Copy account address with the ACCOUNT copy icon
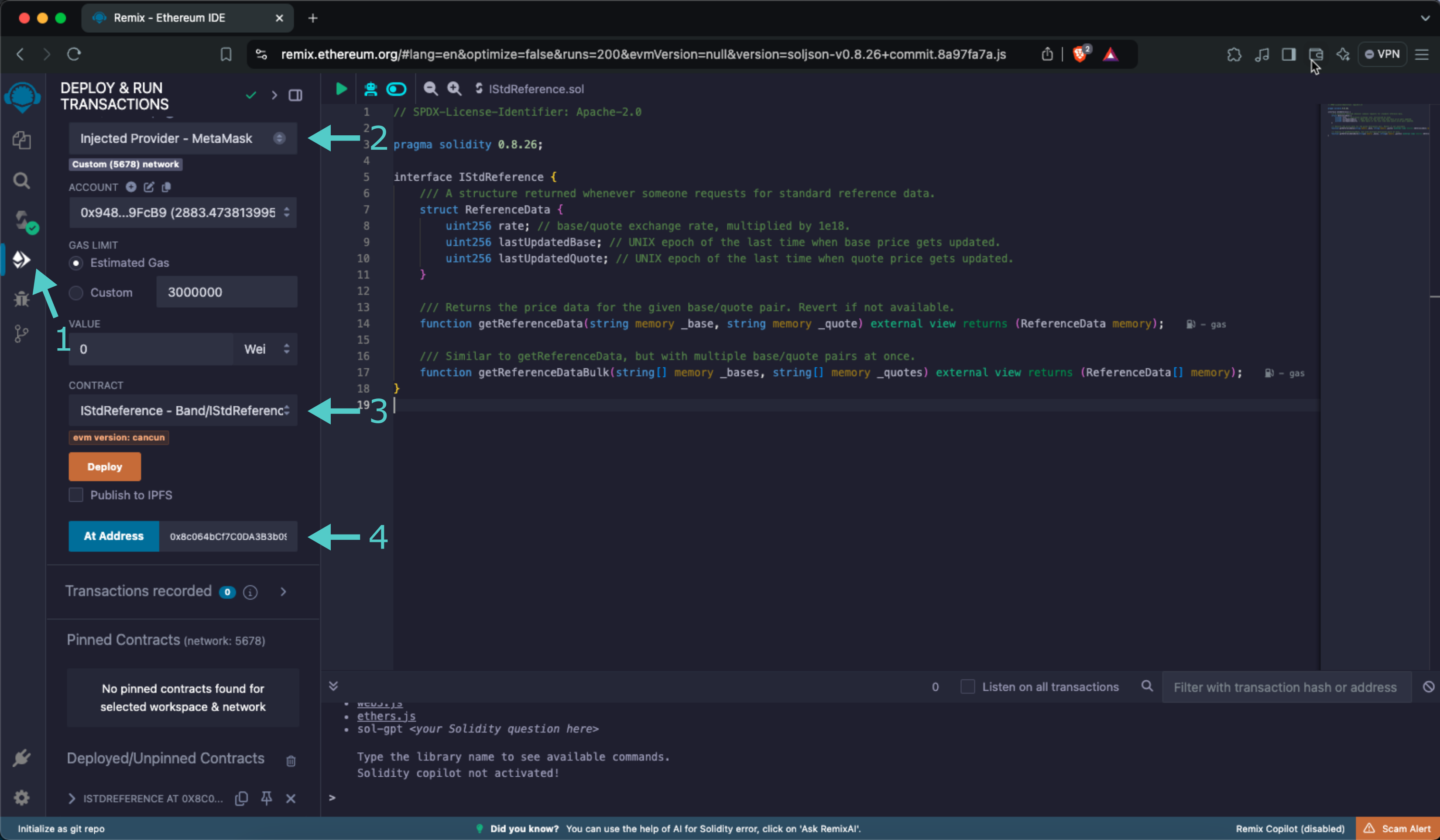The height and width of the screenshot is (840, 1440). coord(166,187)
